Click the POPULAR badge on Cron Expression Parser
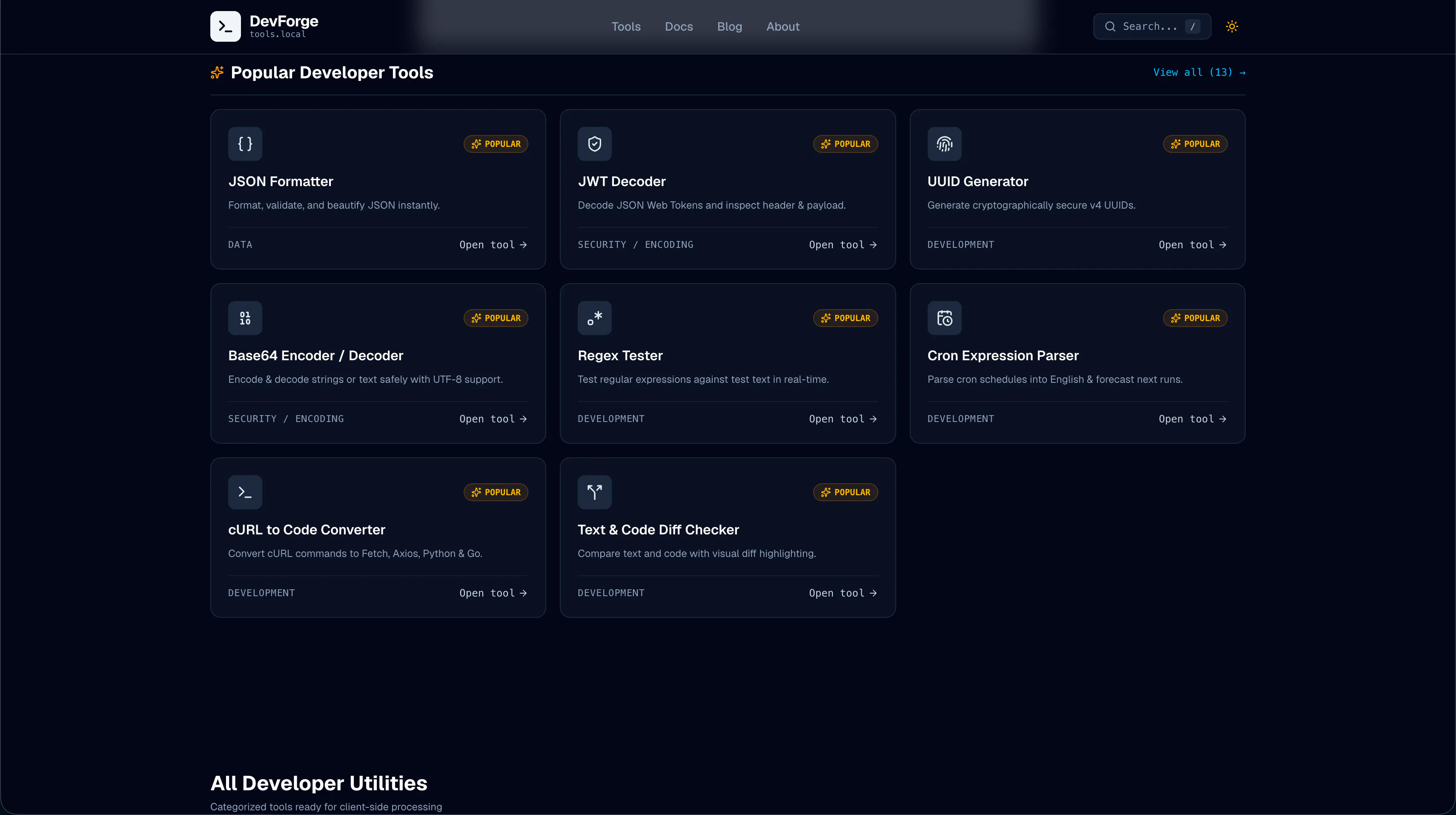1456x815 pixels. tap(1195, 318)
